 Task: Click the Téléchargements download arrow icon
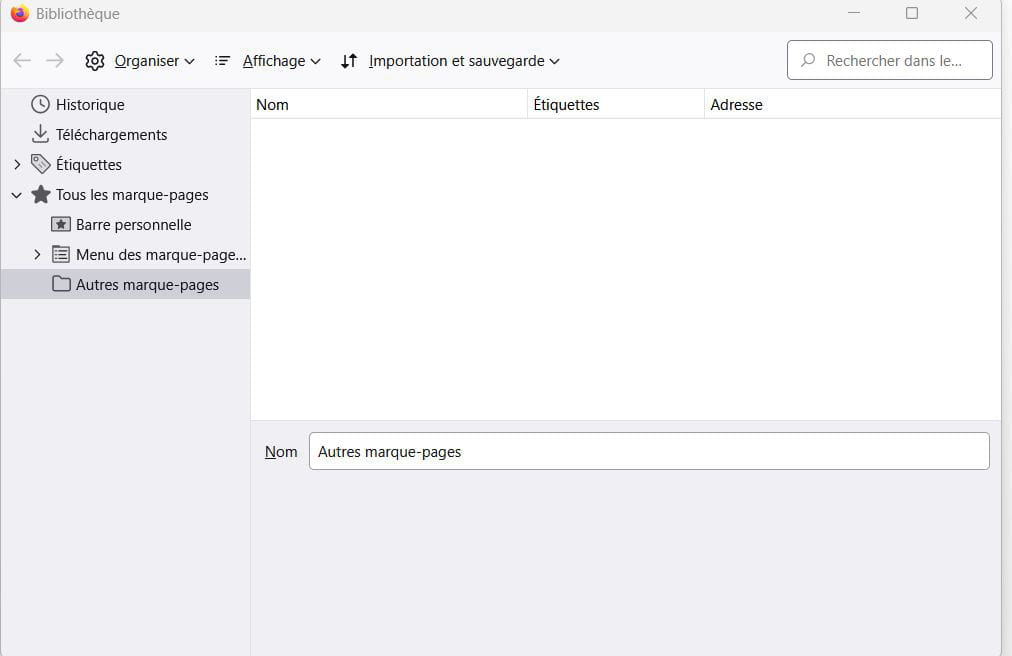coord(40,134)
